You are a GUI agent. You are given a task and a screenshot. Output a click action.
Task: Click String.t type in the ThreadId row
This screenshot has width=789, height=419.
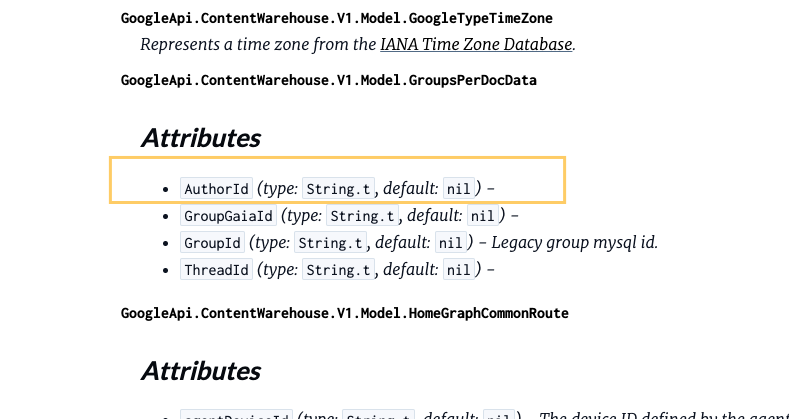tap(339, 270)
